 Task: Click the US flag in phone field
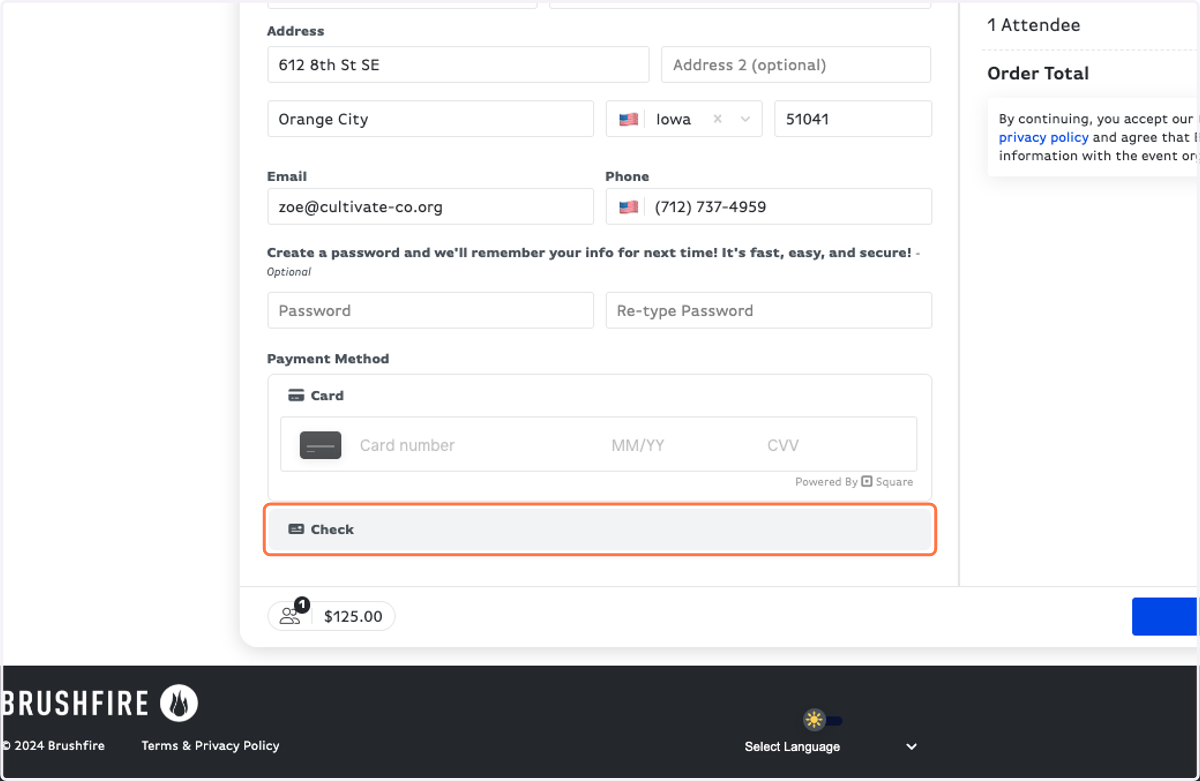pos(628,207)
